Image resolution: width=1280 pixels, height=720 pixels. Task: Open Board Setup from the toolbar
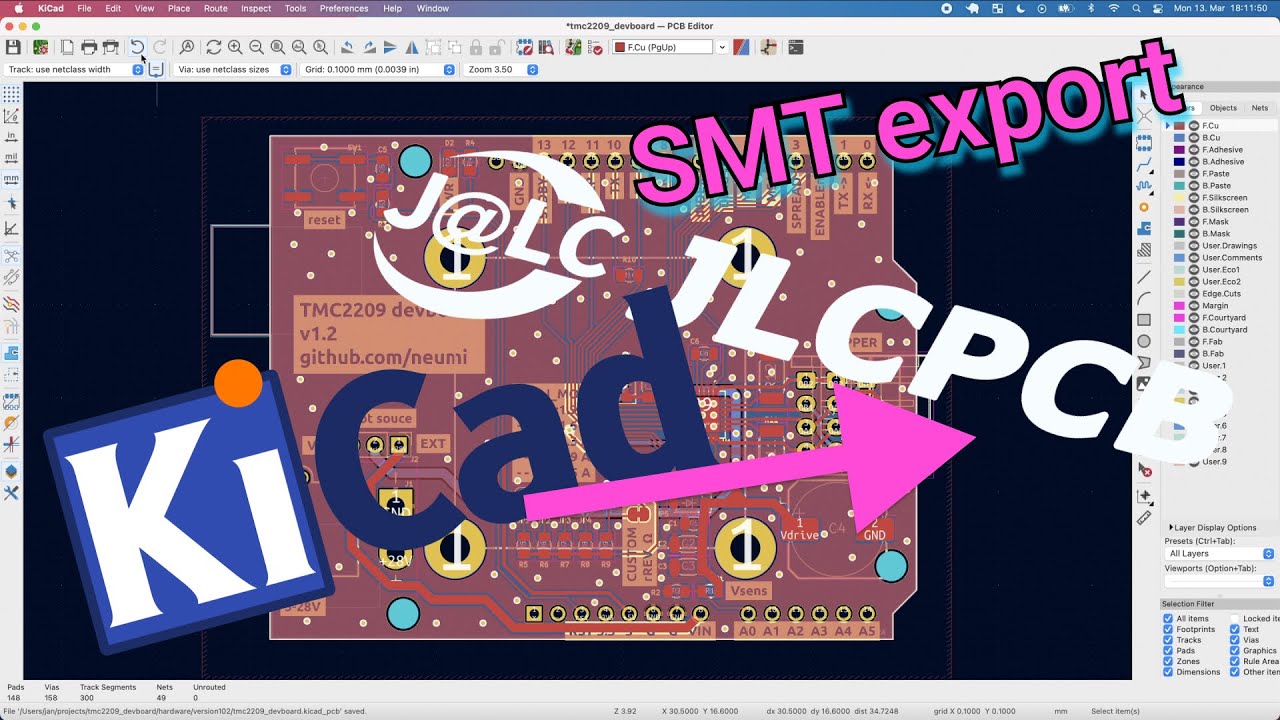pyautogui.click(x=41, y=47)
